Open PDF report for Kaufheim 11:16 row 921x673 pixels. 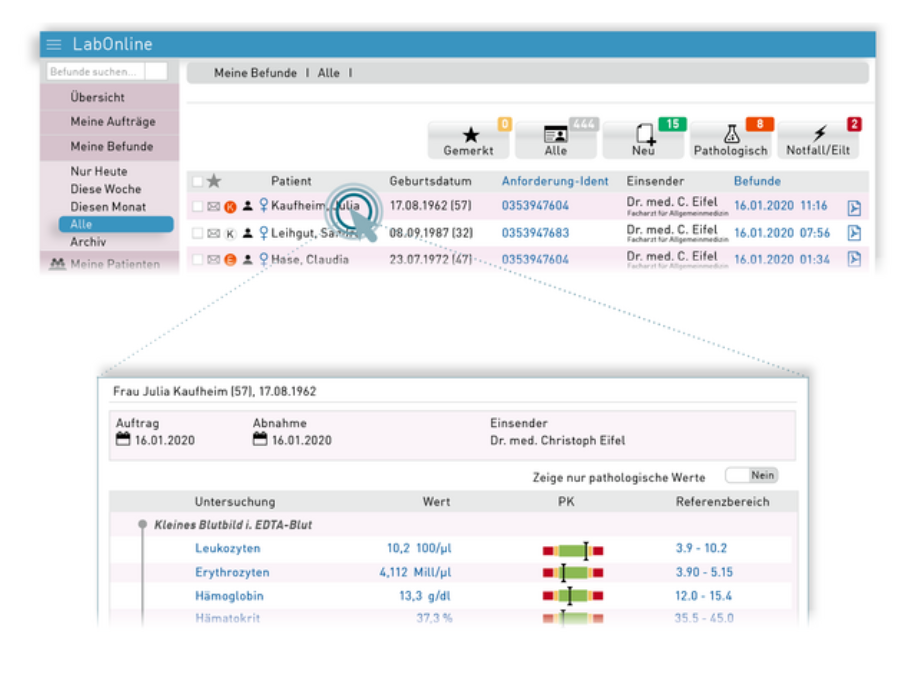854,207
